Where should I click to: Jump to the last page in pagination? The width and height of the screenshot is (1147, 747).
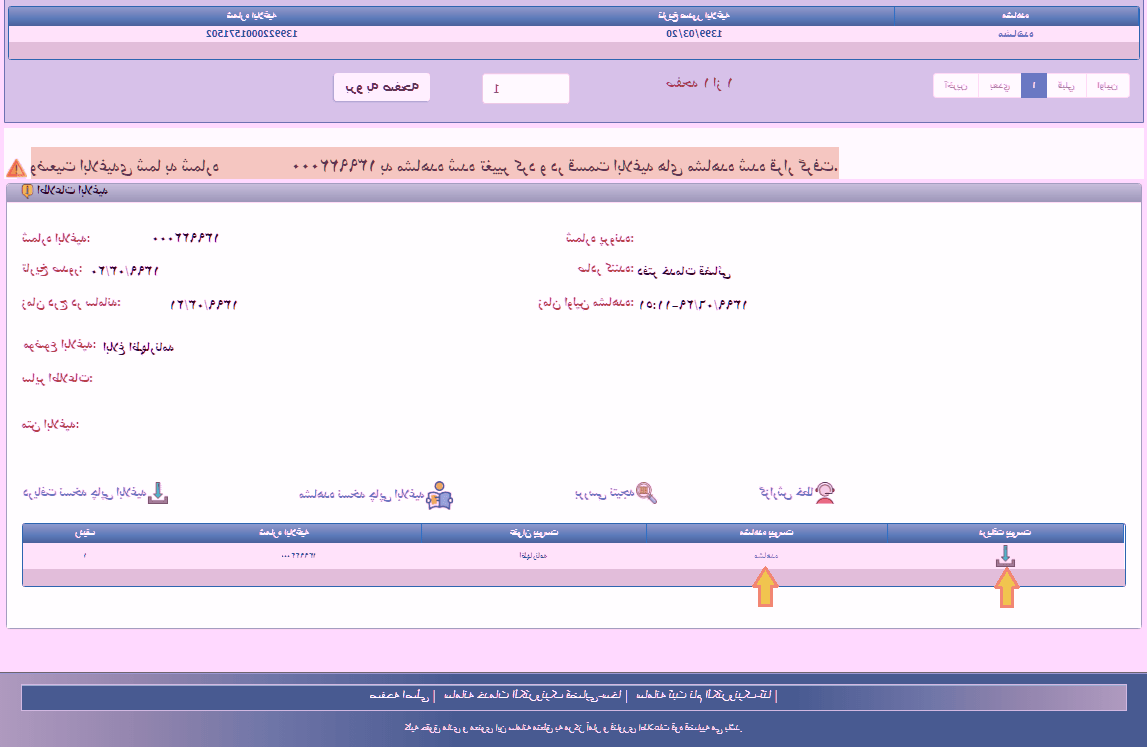[x=955, y=86]
